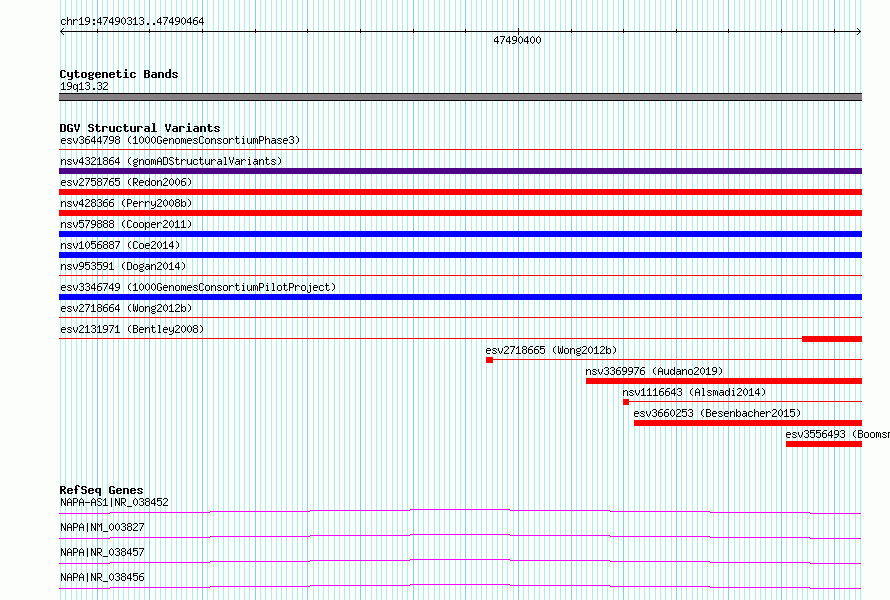Open gene NAPA|NM_003827

point(102,527)
